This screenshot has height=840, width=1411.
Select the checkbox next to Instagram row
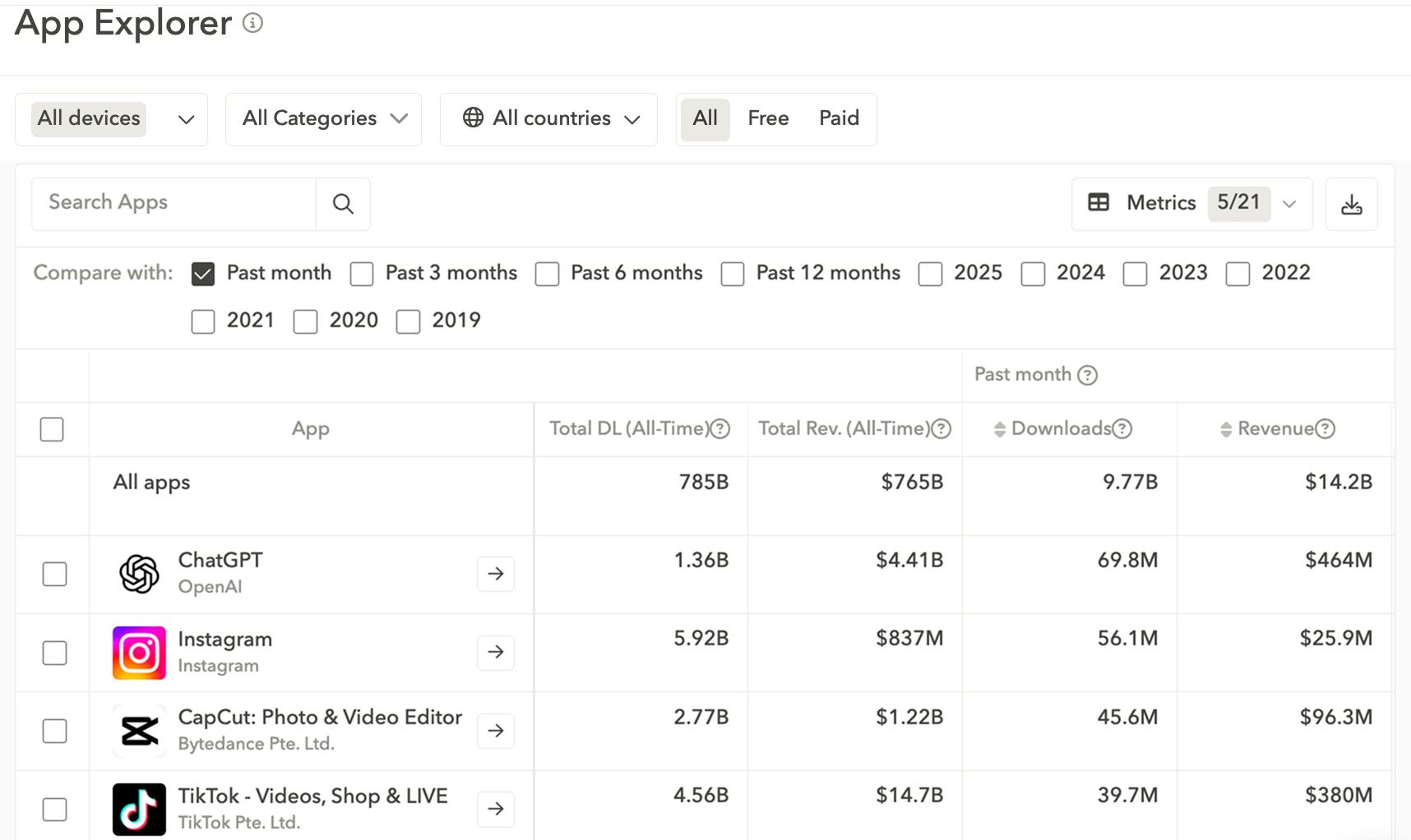click(x=53, y=652)
